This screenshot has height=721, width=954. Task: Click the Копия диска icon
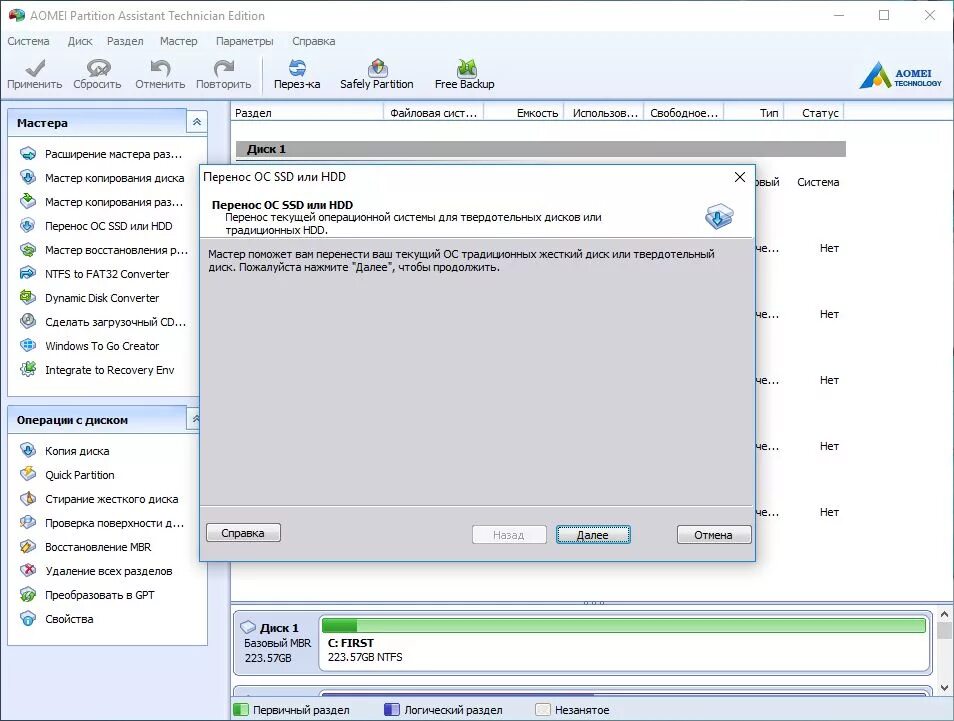pyautogui.click(x=28, y=450)
